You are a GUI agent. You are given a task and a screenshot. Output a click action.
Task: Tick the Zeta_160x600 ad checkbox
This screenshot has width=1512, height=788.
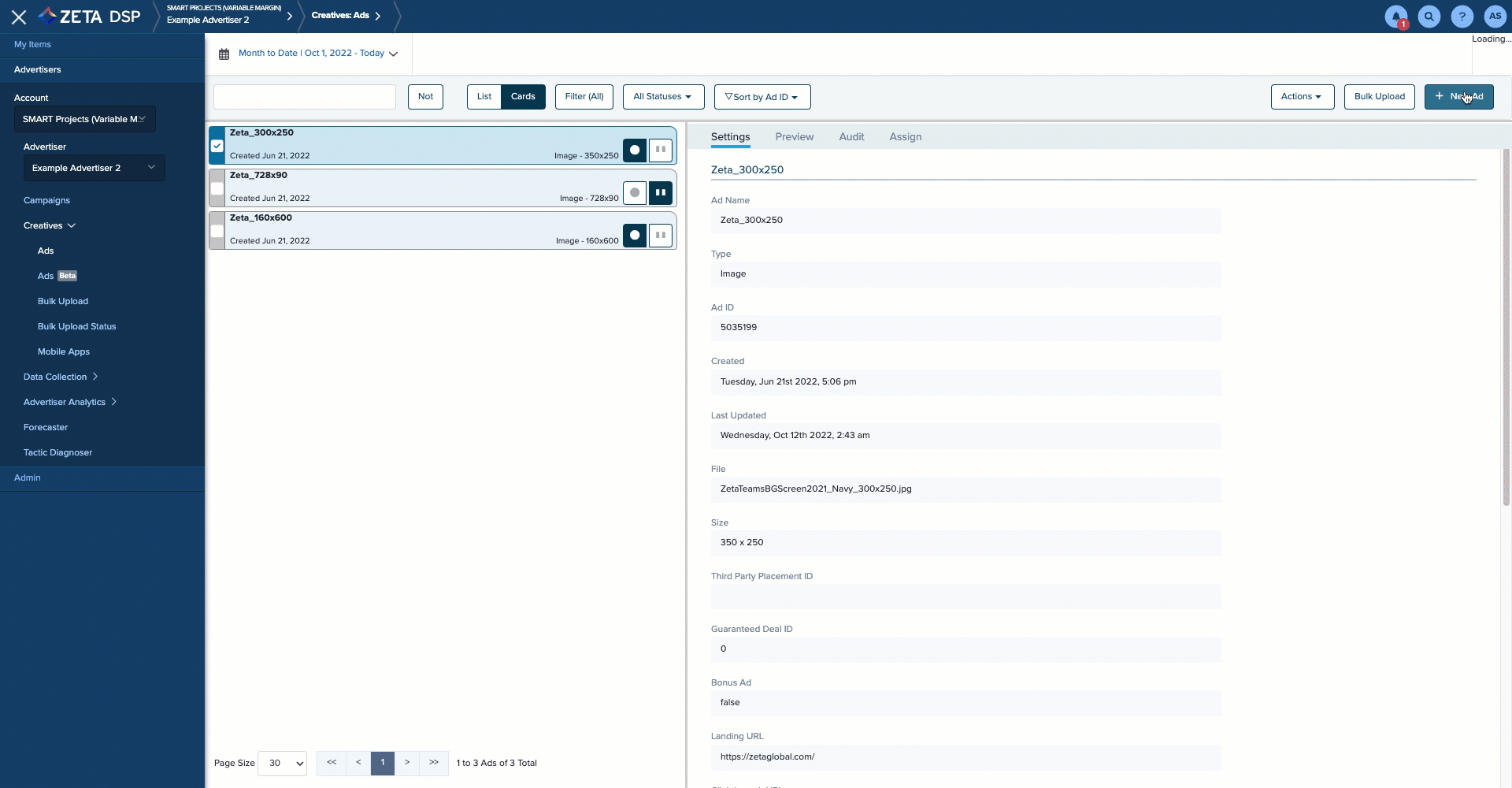click(x=217, y=232)
